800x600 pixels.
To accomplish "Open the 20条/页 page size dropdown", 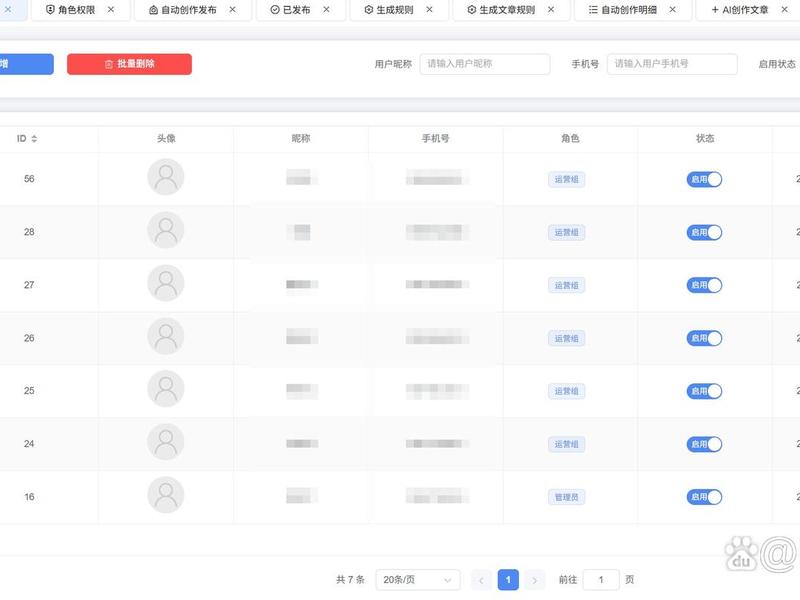I will [x=418, y=580].
